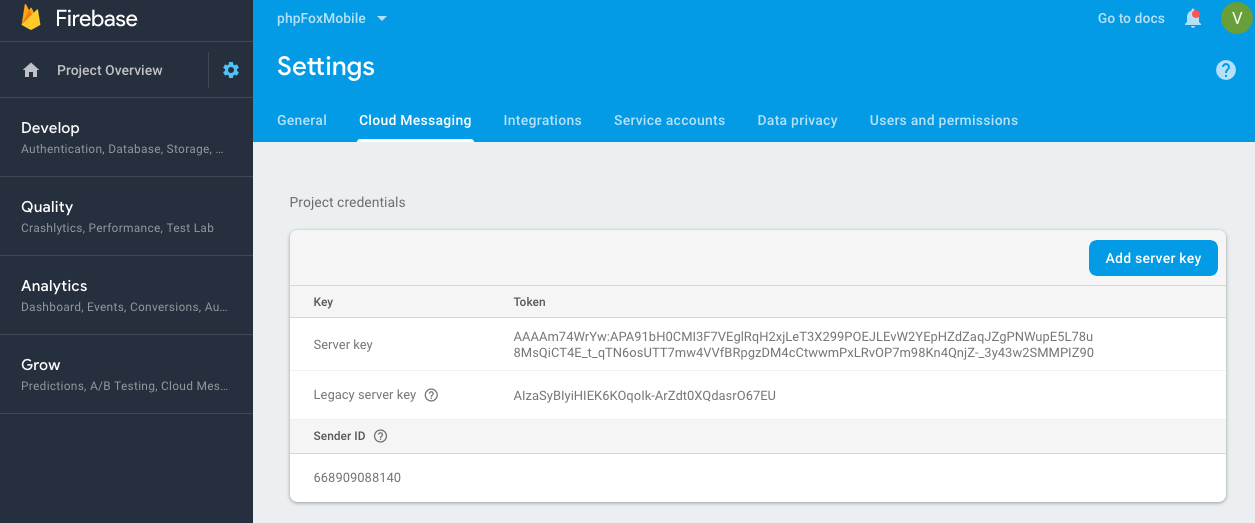Screen dimensions: 1255x523
Task: Click the Sender ID value 668909088140
Action: [357, 478]
